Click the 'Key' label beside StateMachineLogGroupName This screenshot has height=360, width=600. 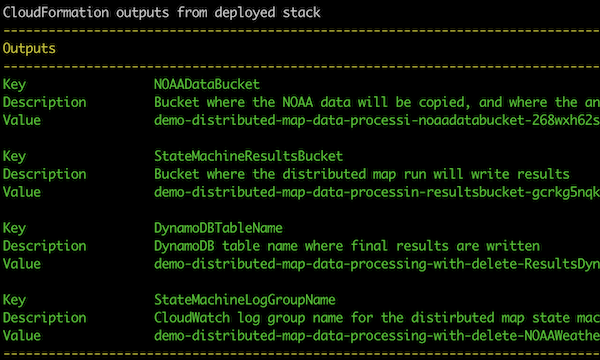coord(14,300)
